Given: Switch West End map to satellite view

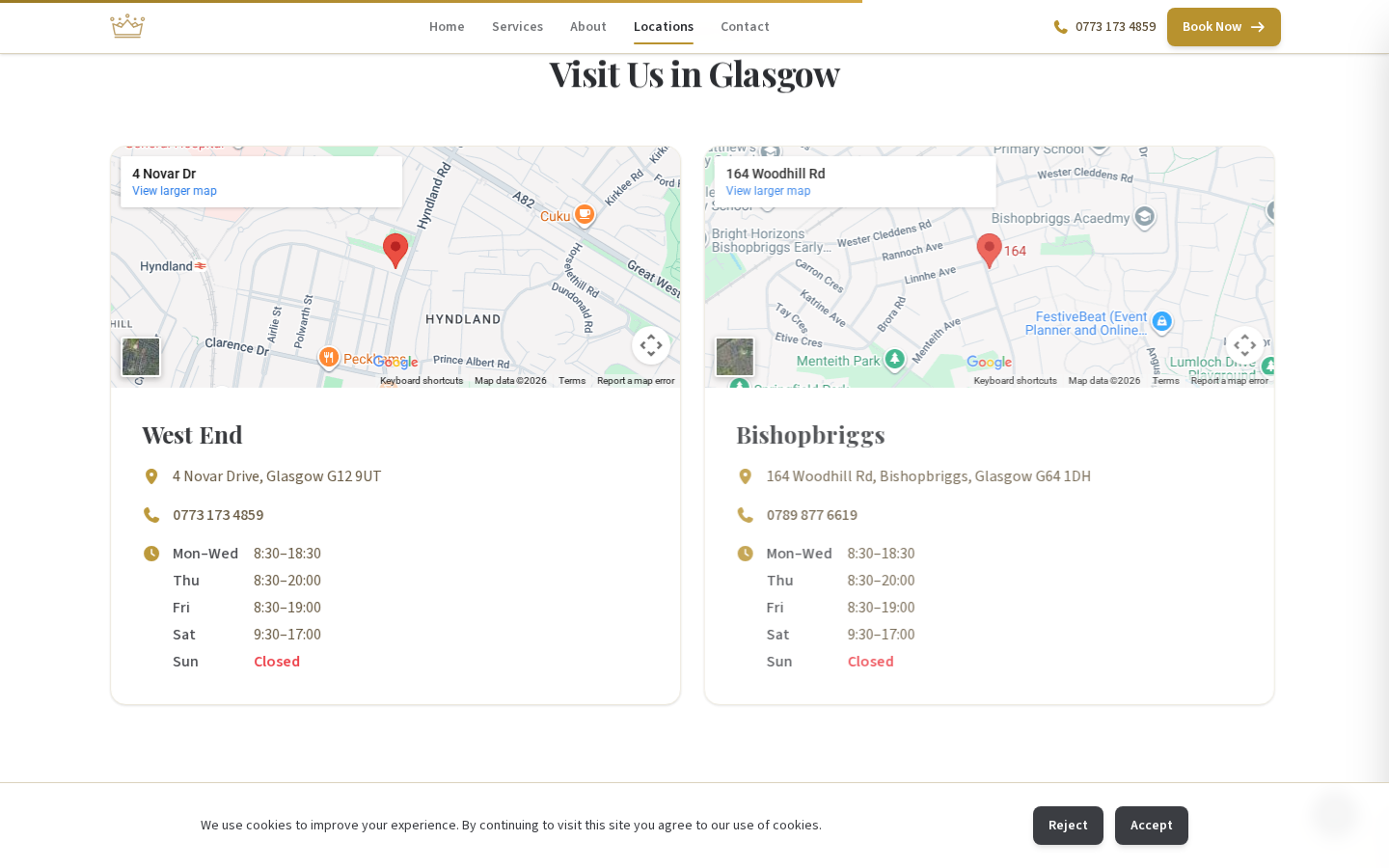Looking at the screenshot, I should coord(141,357).
